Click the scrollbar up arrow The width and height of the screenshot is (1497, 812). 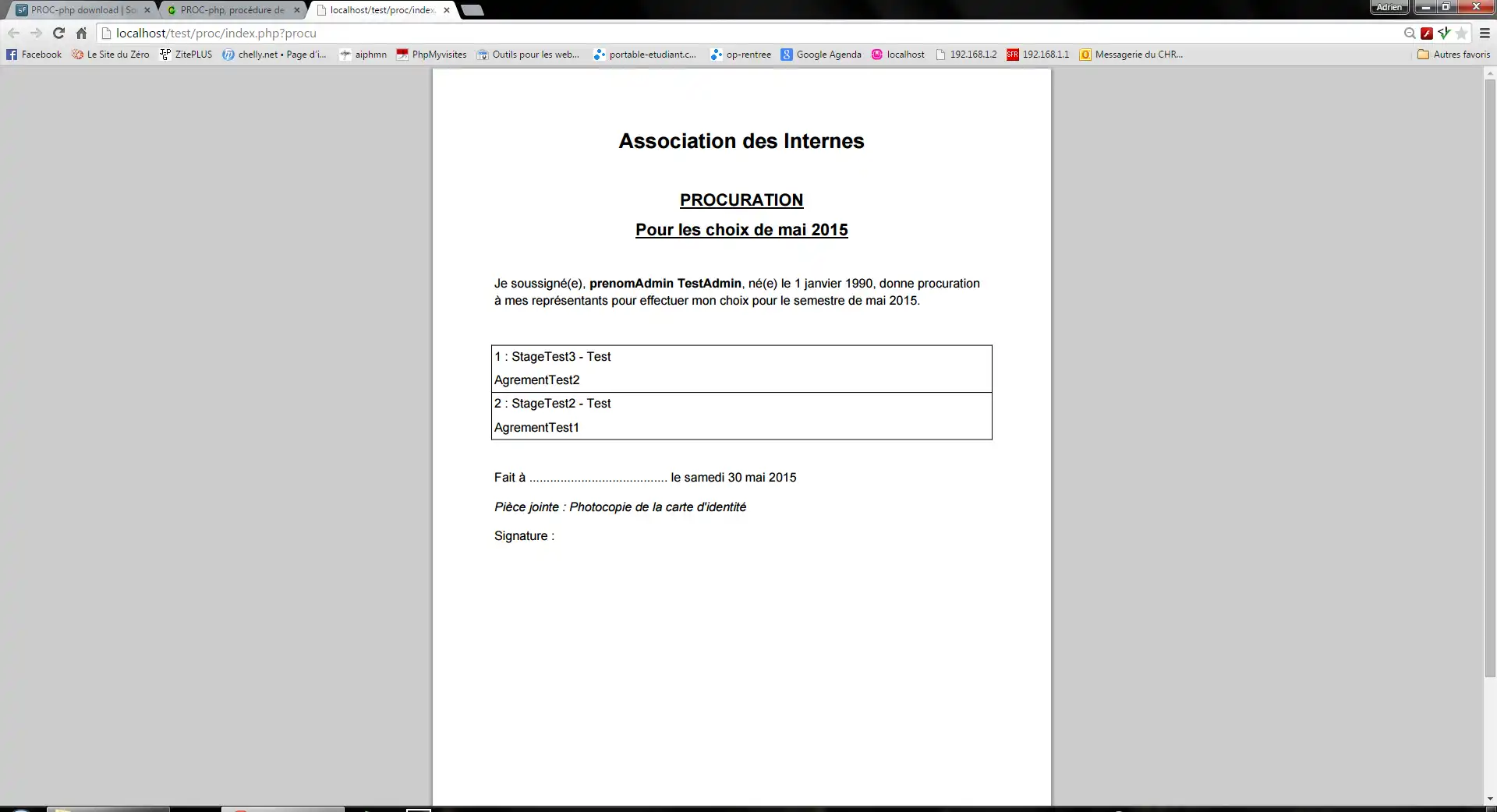(x=1490, y=74)
